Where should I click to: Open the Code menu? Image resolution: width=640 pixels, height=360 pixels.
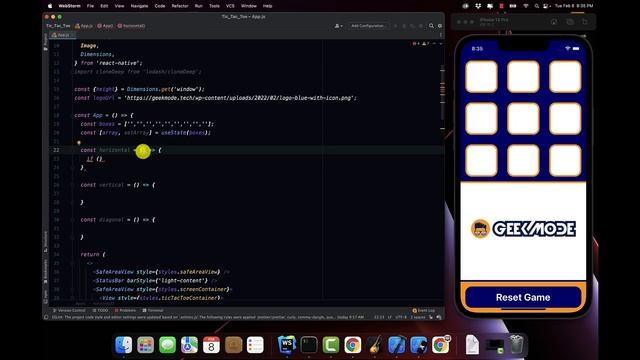click(160, 6)
